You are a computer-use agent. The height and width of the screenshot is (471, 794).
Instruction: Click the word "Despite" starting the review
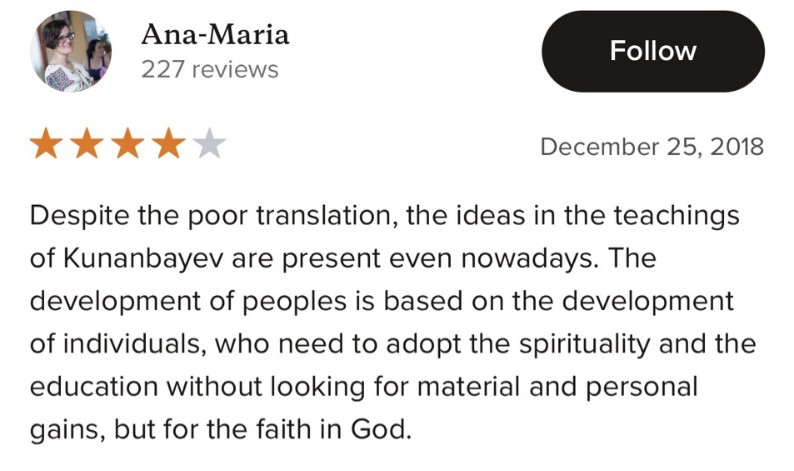pyautogui.click(x=74, y=215)
